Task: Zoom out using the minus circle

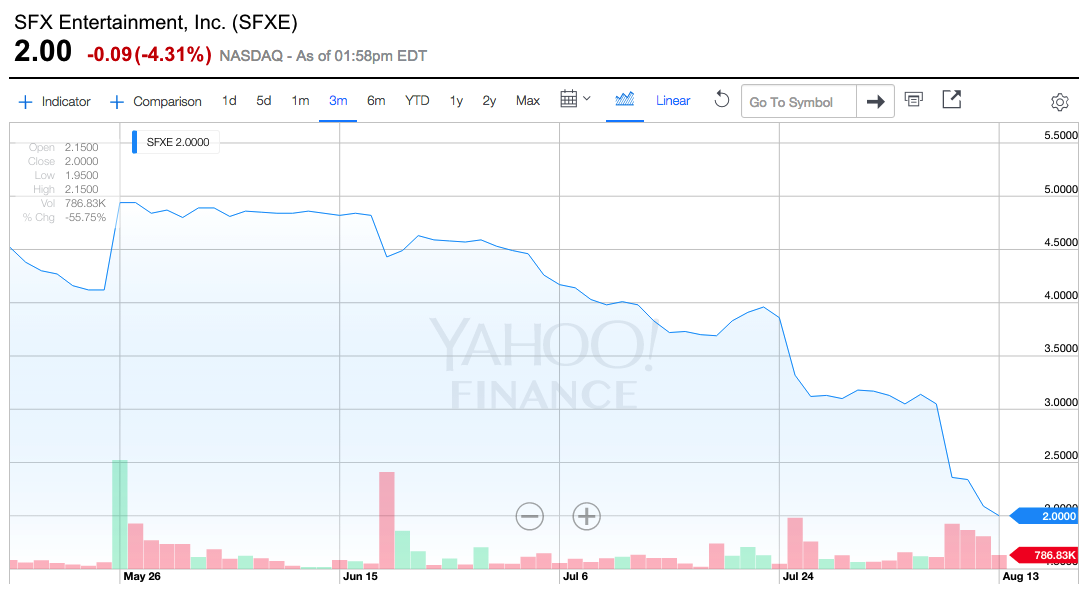Action: 530,516
